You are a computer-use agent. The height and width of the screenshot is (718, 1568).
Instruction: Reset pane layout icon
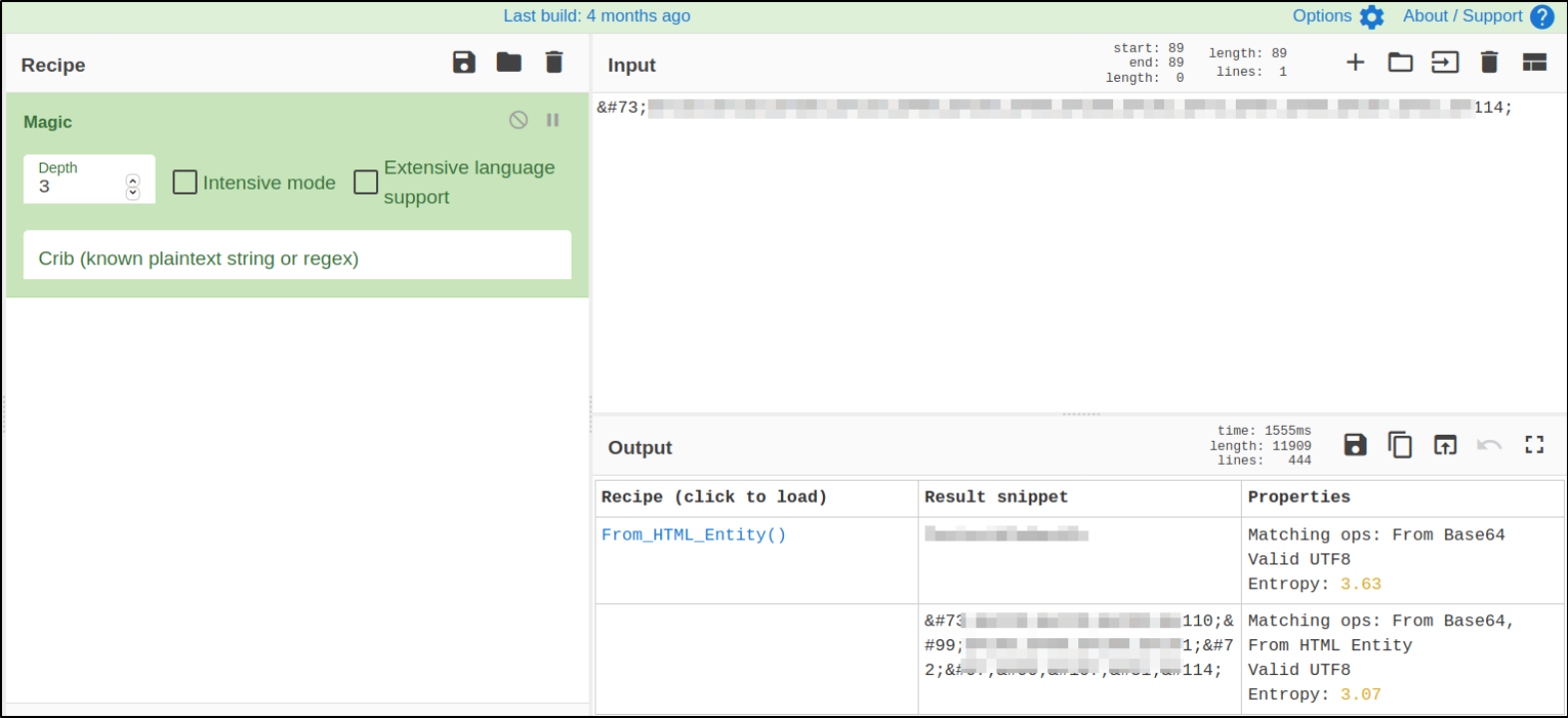(1534, 62)
